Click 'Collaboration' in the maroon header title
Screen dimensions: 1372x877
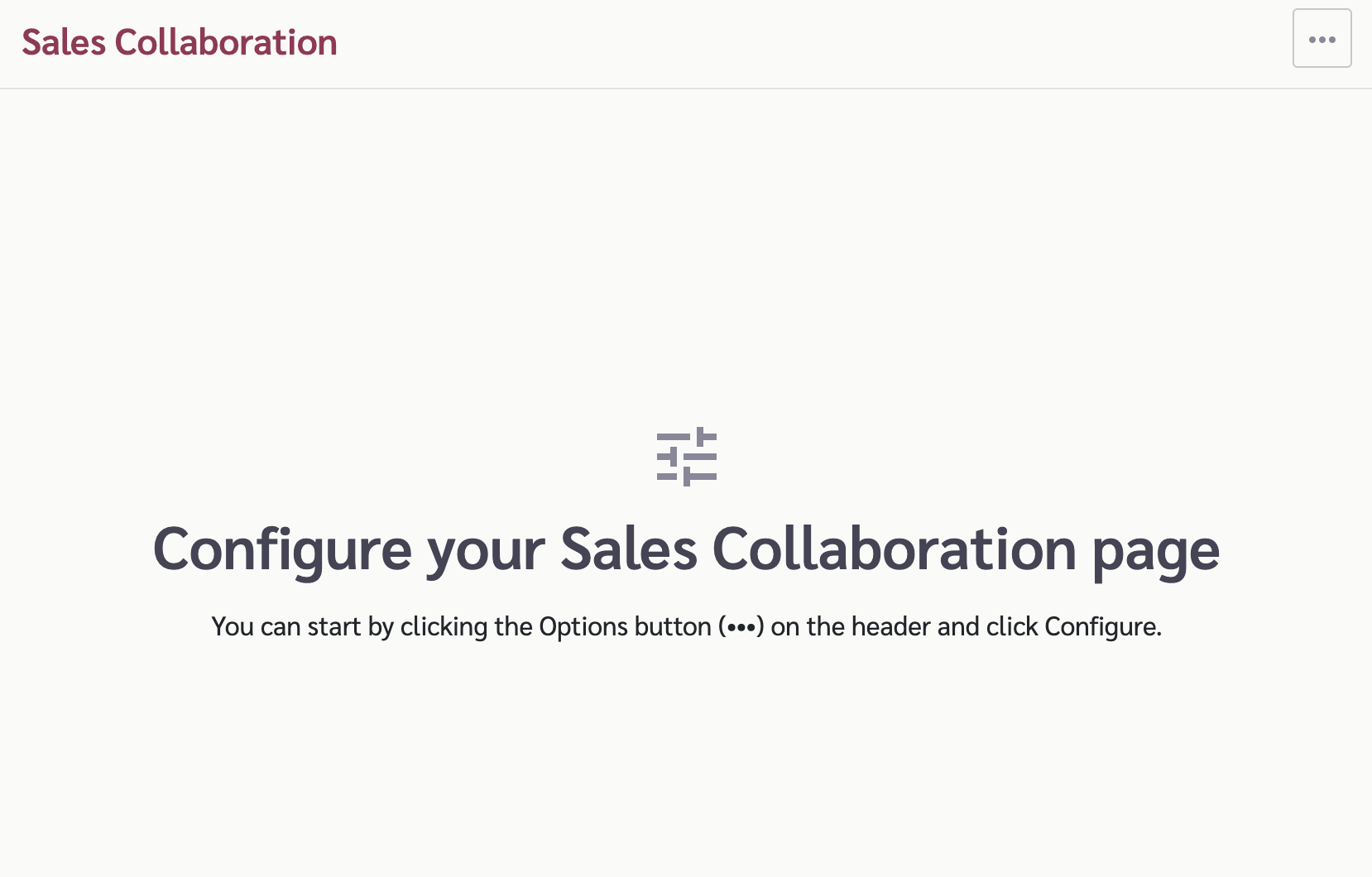coord(226,42)
